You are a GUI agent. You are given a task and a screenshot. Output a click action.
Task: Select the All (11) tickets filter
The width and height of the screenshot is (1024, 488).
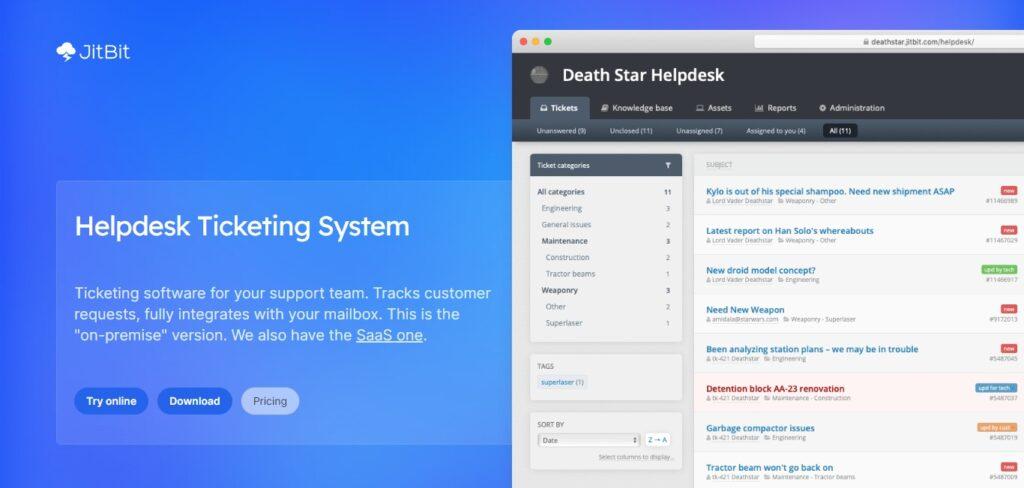point(840,131)
